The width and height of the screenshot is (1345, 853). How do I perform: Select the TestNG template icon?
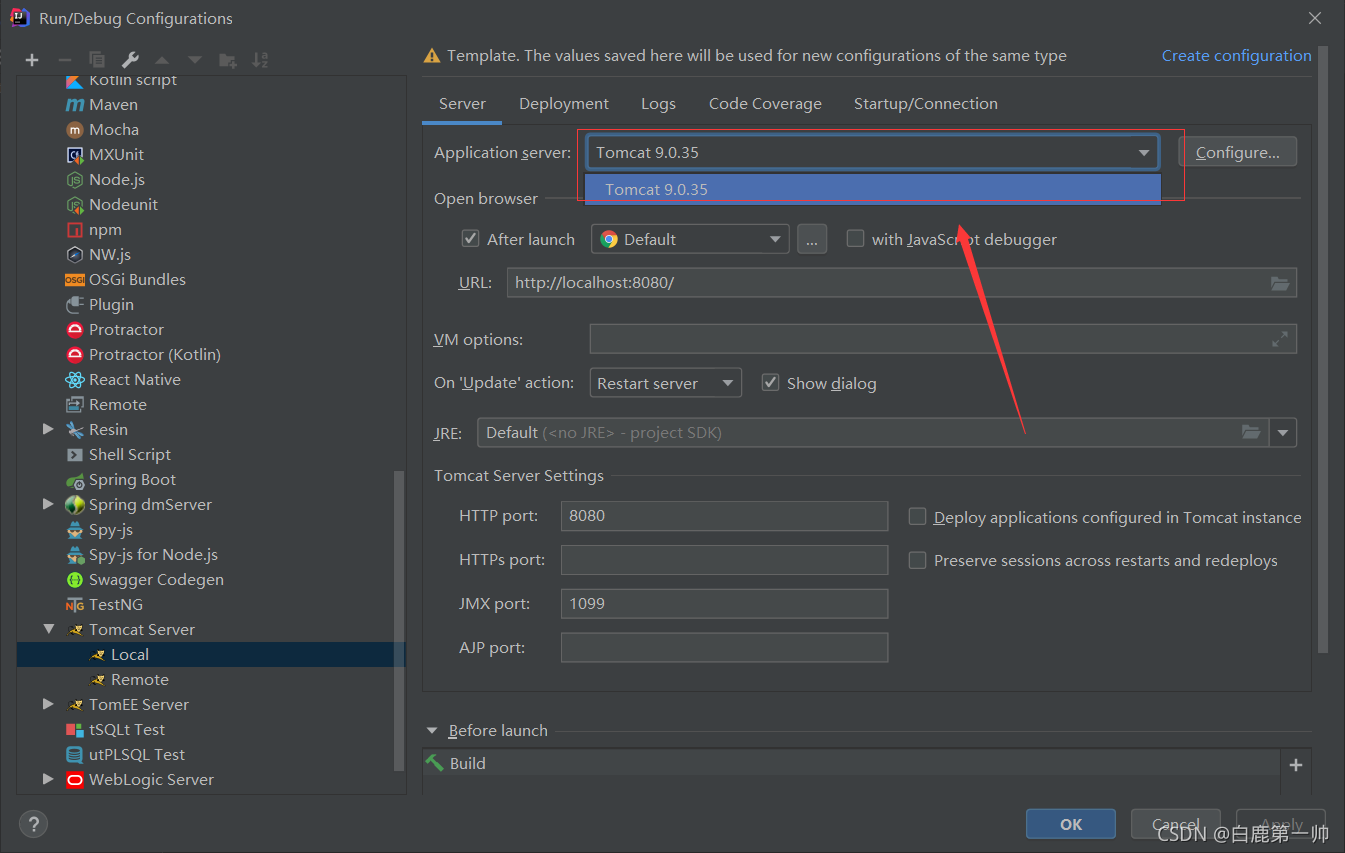(x=74, y=605)
